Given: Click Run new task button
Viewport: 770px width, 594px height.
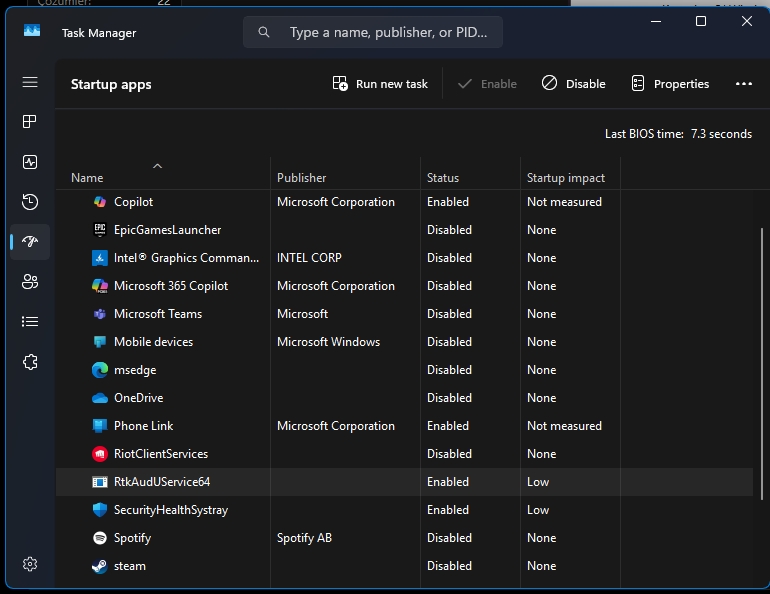Looking at the screenshot, I should pyautogui.click(x=380, y=84).
